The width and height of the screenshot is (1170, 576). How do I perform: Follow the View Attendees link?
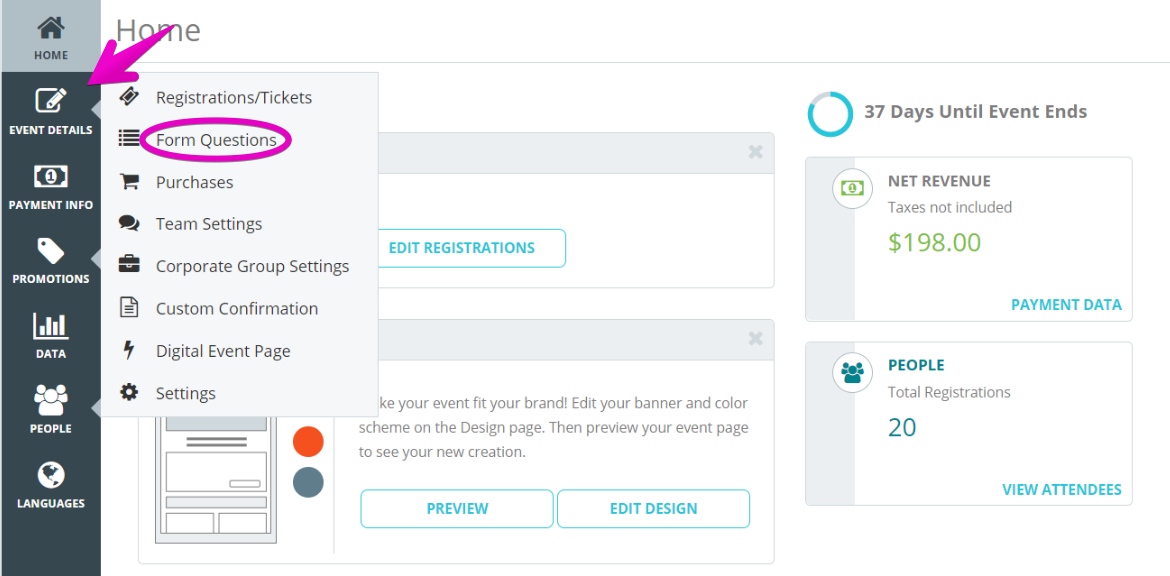coord(1062,489)
